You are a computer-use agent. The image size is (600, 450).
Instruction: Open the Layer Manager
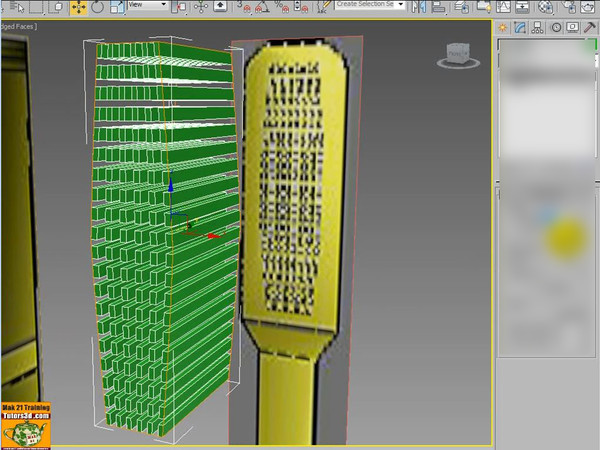pyautogui.click(x=462, y=7)
